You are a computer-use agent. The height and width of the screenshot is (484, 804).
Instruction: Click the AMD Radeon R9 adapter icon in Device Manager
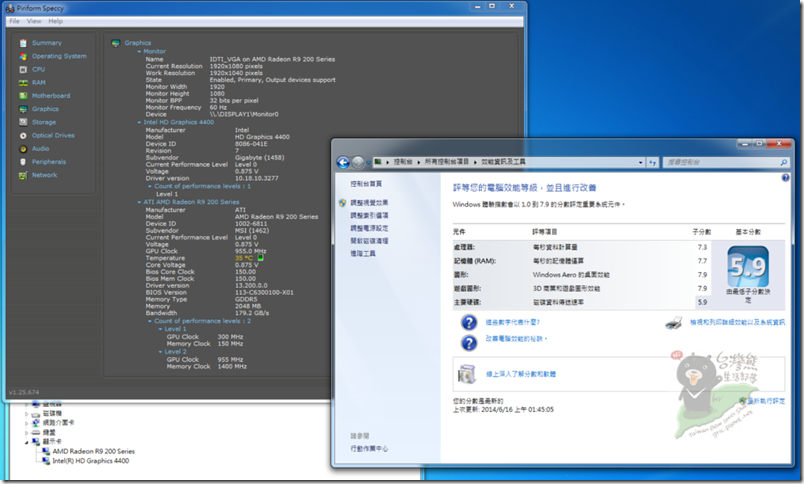point(46,451)
